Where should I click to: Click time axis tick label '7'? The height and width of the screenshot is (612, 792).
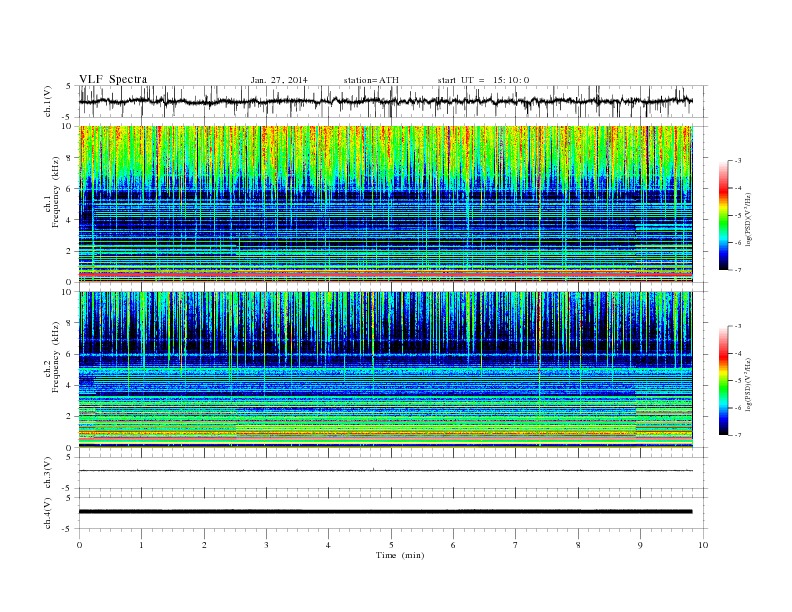click(x=516, y=545)
